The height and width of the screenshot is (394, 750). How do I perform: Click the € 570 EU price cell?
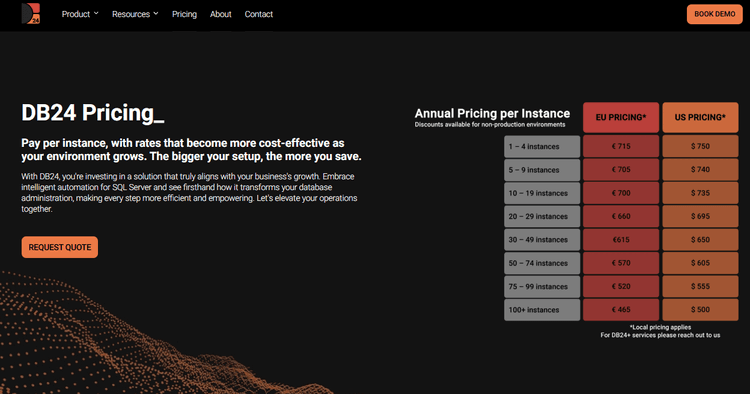(621, 263)
